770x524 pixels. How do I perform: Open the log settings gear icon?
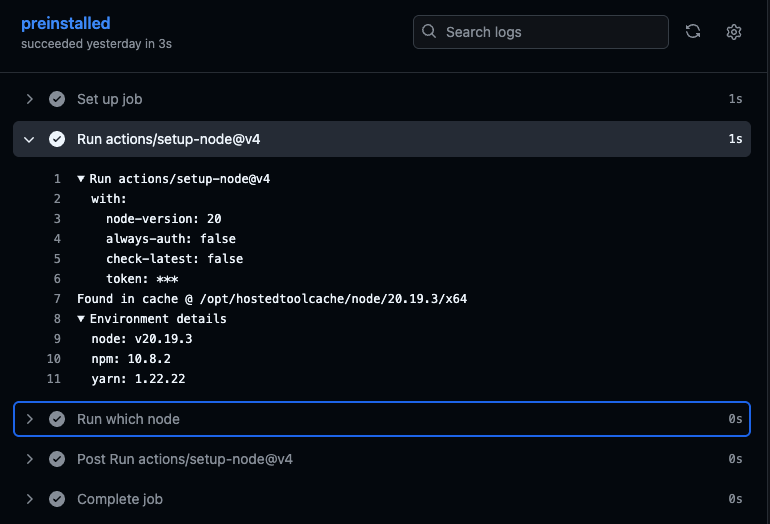pyautogui.click(x=734, y=32)
